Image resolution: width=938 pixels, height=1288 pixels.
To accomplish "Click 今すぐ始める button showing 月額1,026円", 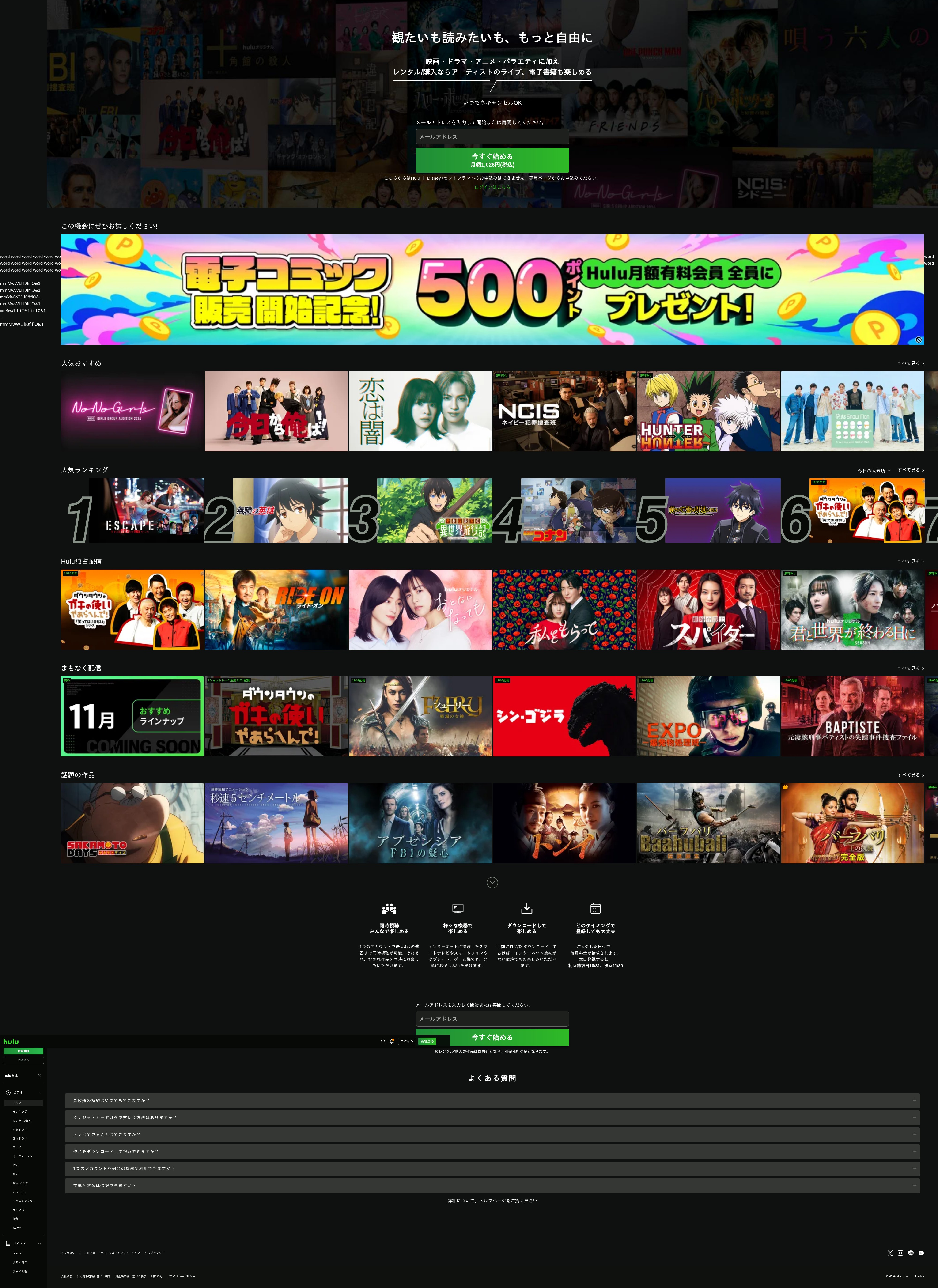I will pos(492,160).
